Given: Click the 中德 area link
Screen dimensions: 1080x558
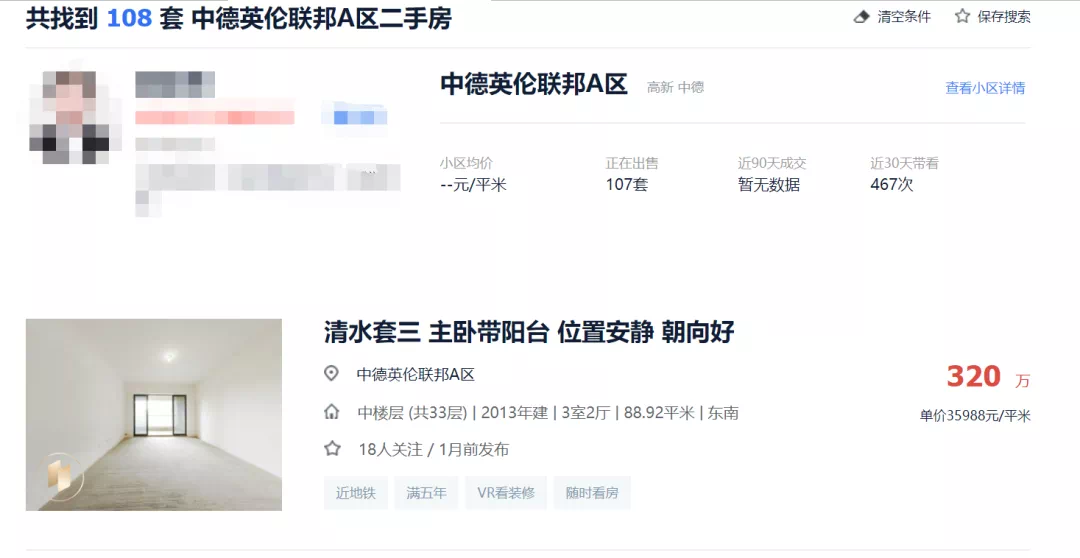Looking at the screenshot, I should tap(691, 87).
